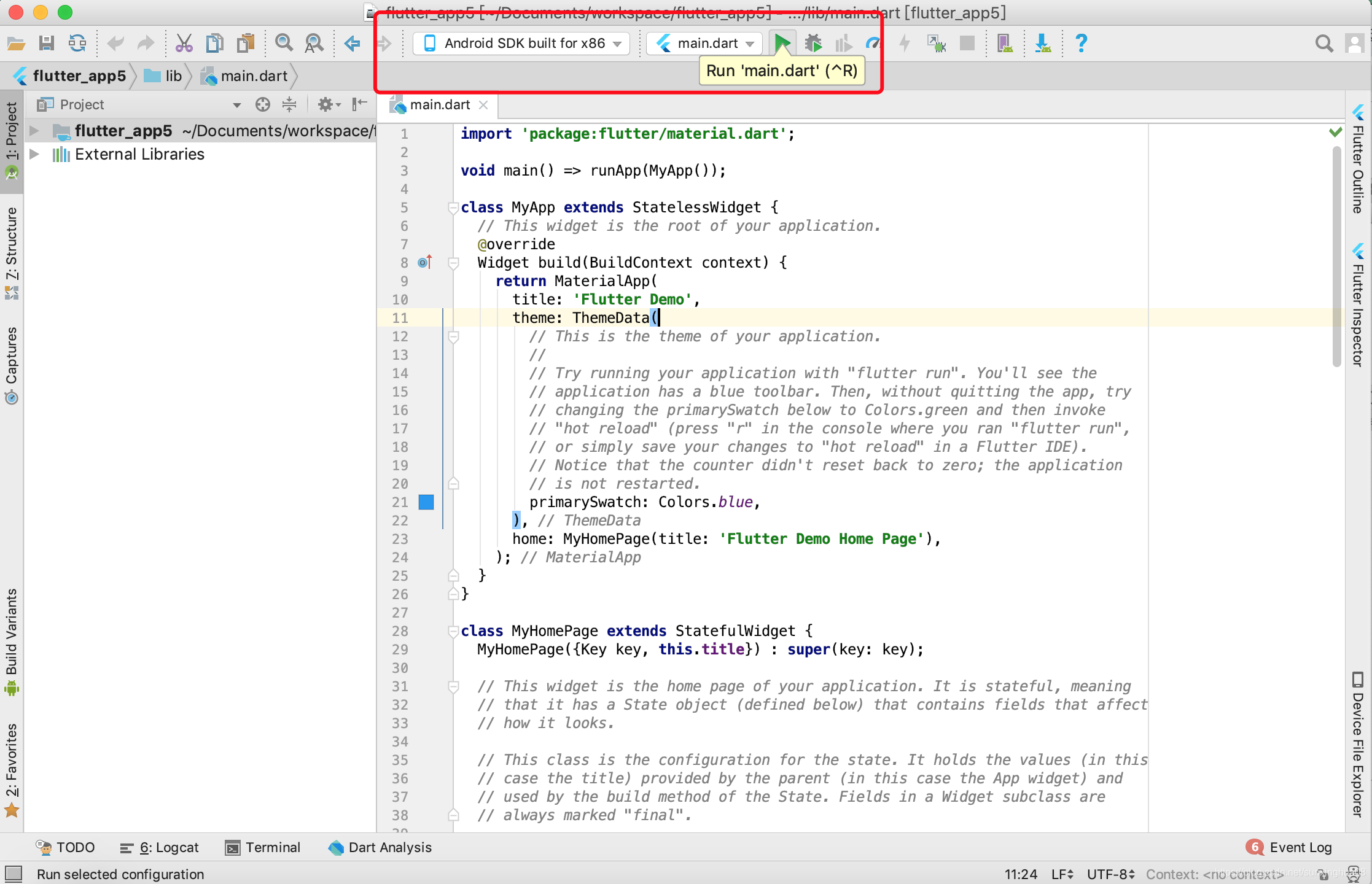This screenshot has width=1372, height=884.
Task: Close the main.dart editor tab
Action: (x=483, y=105)
